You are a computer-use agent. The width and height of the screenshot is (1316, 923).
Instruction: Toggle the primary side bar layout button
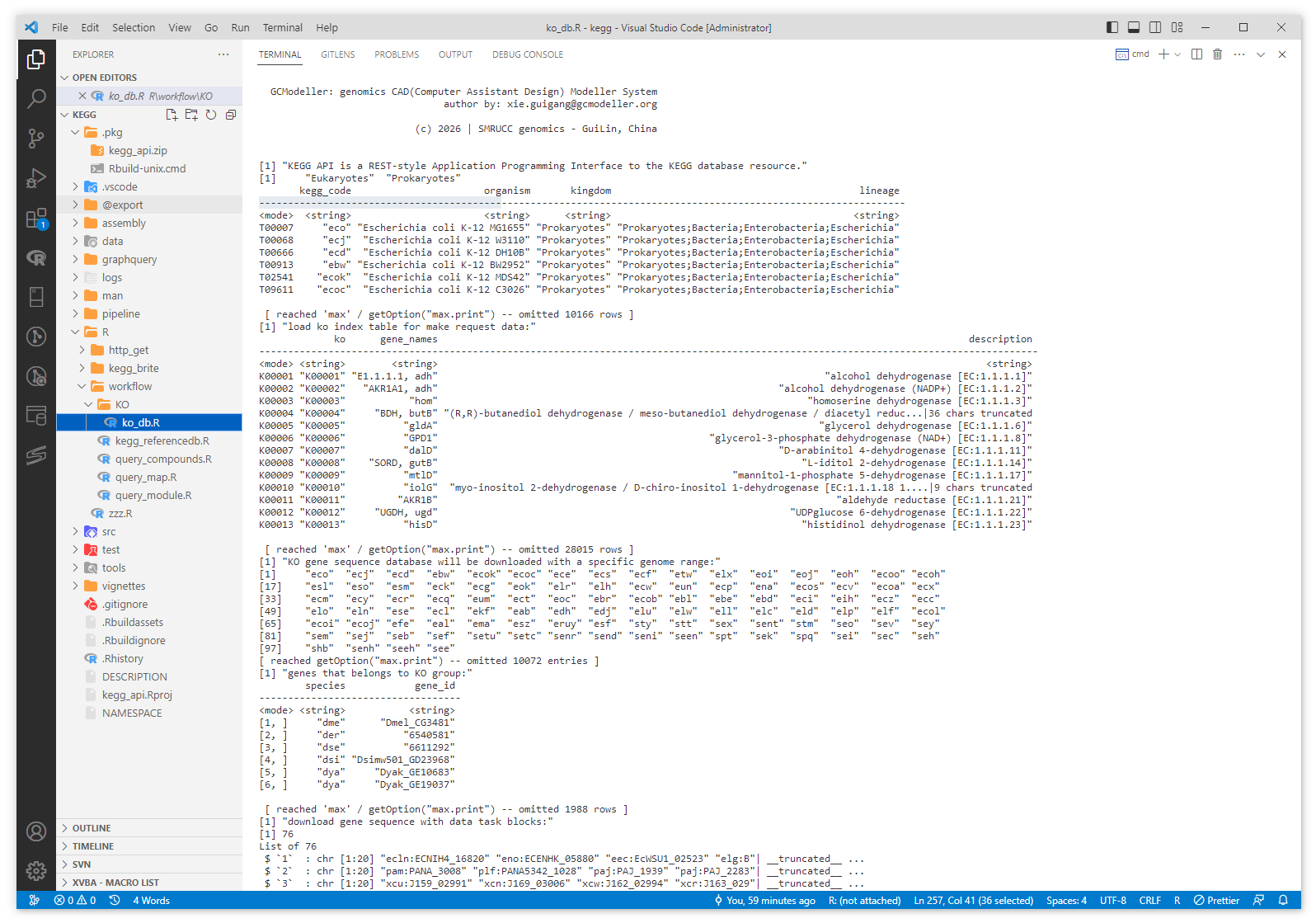click(x=1112, y=27)
